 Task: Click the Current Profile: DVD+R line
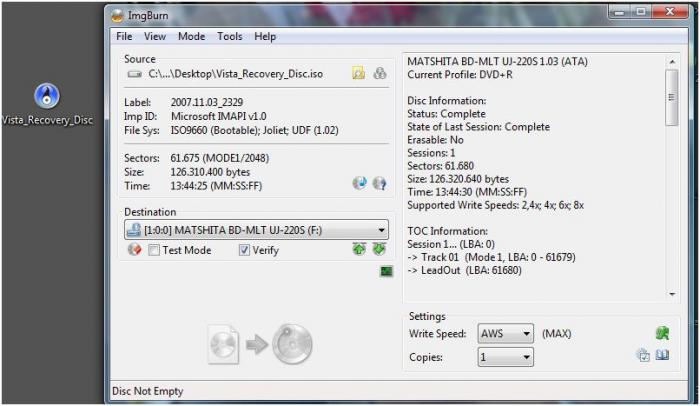click(x=460, y=75)
